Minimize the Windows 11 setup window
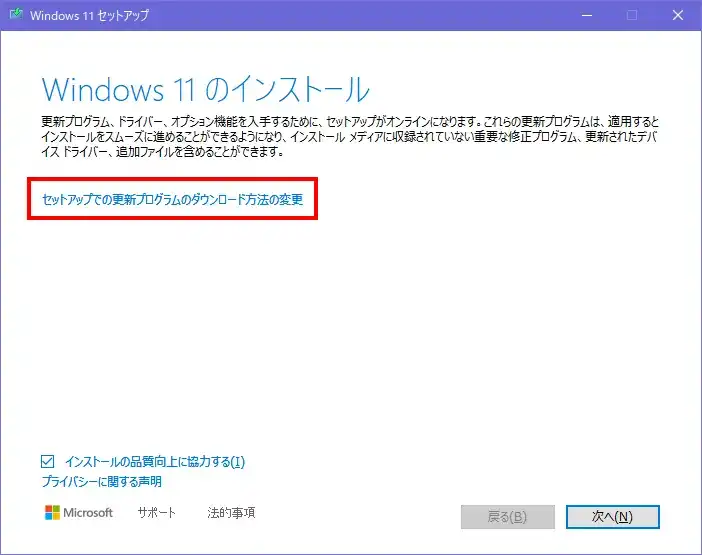Image resolution: width=702 pixels, height=555 pixels. (587, 16)
